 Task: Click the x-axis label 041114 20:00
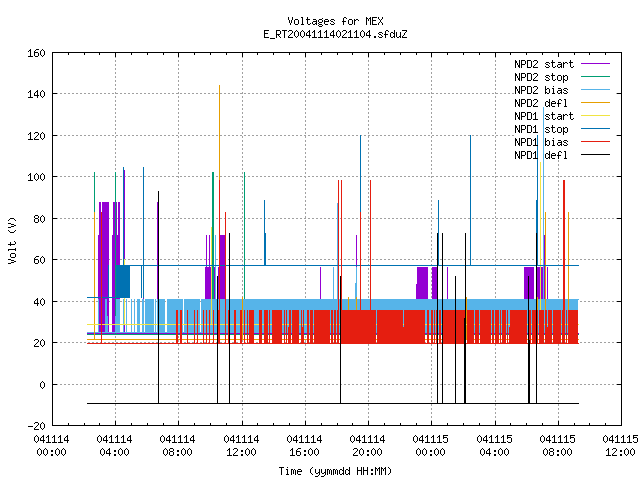[x=367, y=446]
